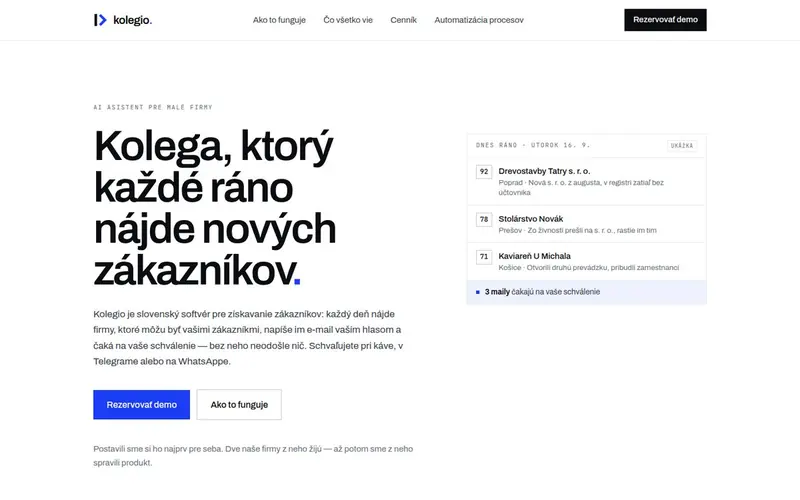The height and width of the screenshot is (500, 800).
Task: Click the headline Kolega, ktorý každé ráno
Action: (214, 208)
